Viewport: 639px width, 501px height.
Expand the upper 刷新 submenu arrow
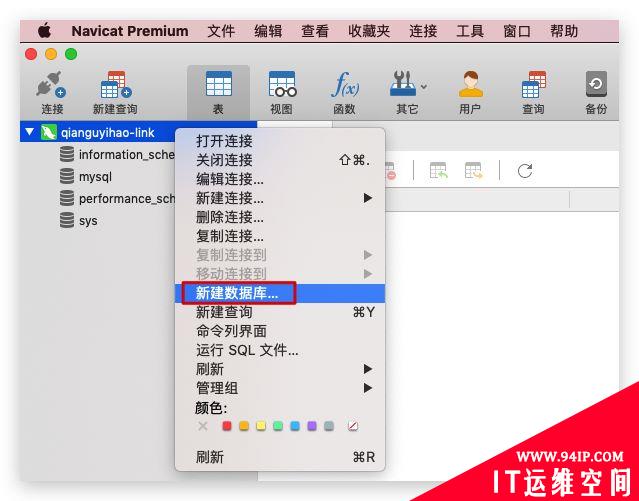coord(368,369)
